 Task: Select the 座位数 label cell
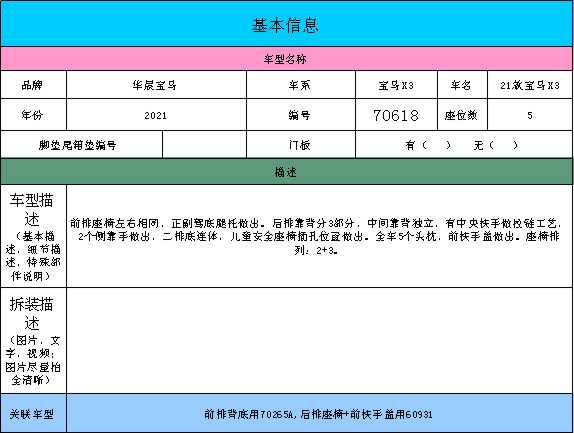[462, 115]
